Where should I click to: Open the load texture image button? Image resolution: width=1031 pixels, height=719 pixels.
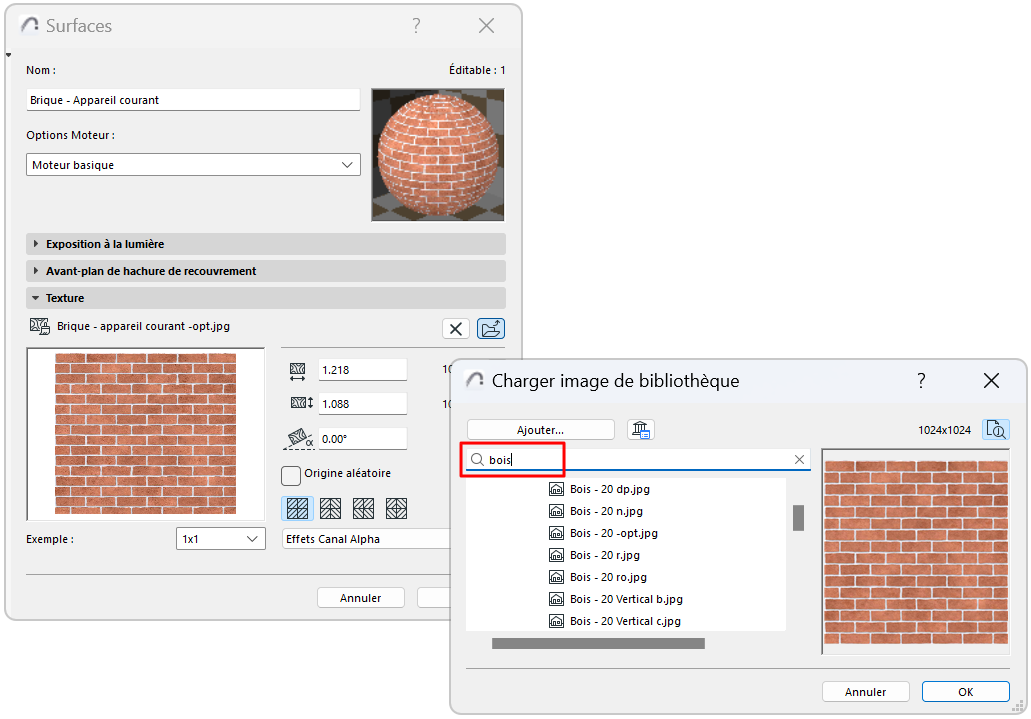click(x=491, y=328)
